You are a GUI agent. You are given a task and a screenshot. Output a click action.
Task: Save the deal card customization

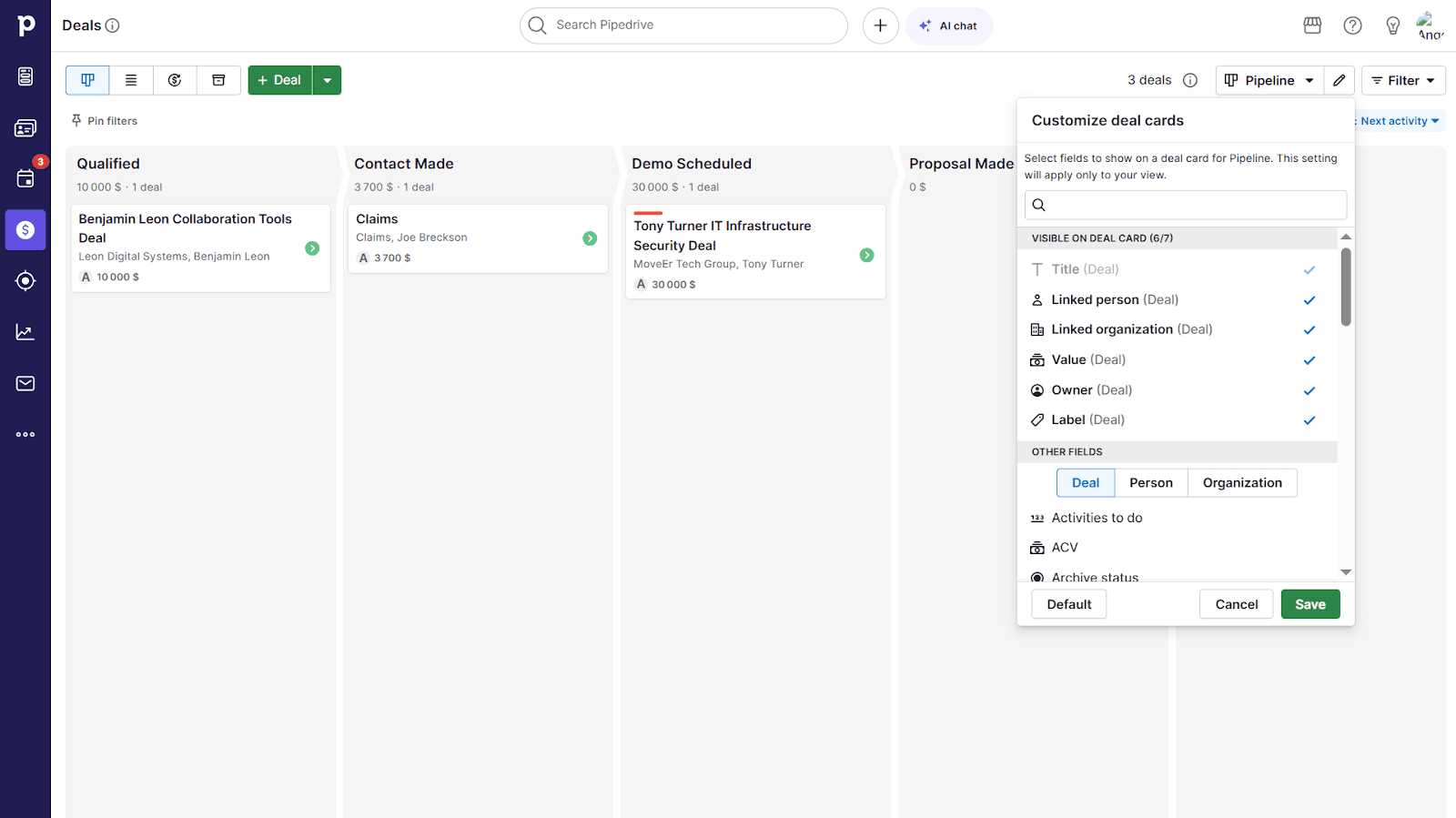[x=1309, y=604]
